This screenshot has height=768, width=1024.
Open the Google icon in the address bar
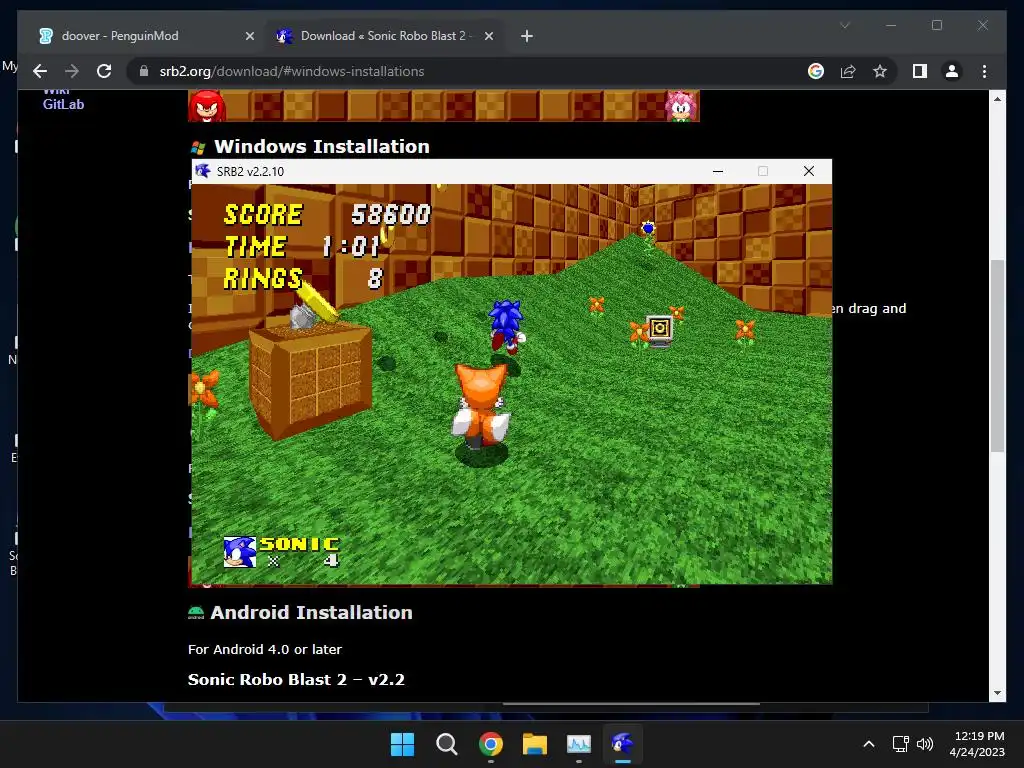click(816, 71)
